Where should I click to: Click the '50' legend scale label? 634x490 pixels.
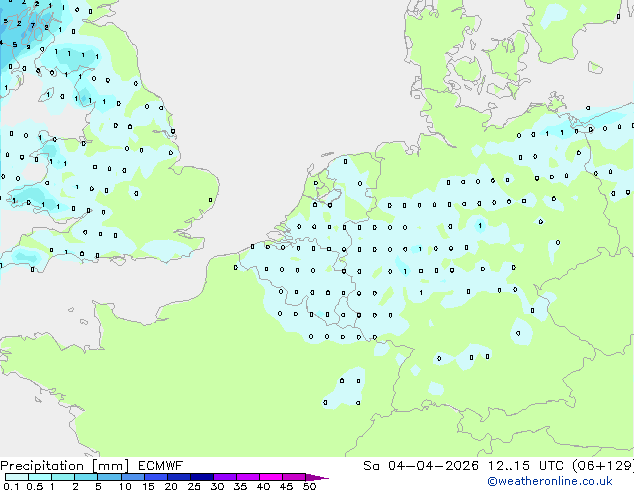tap(309, 486)
